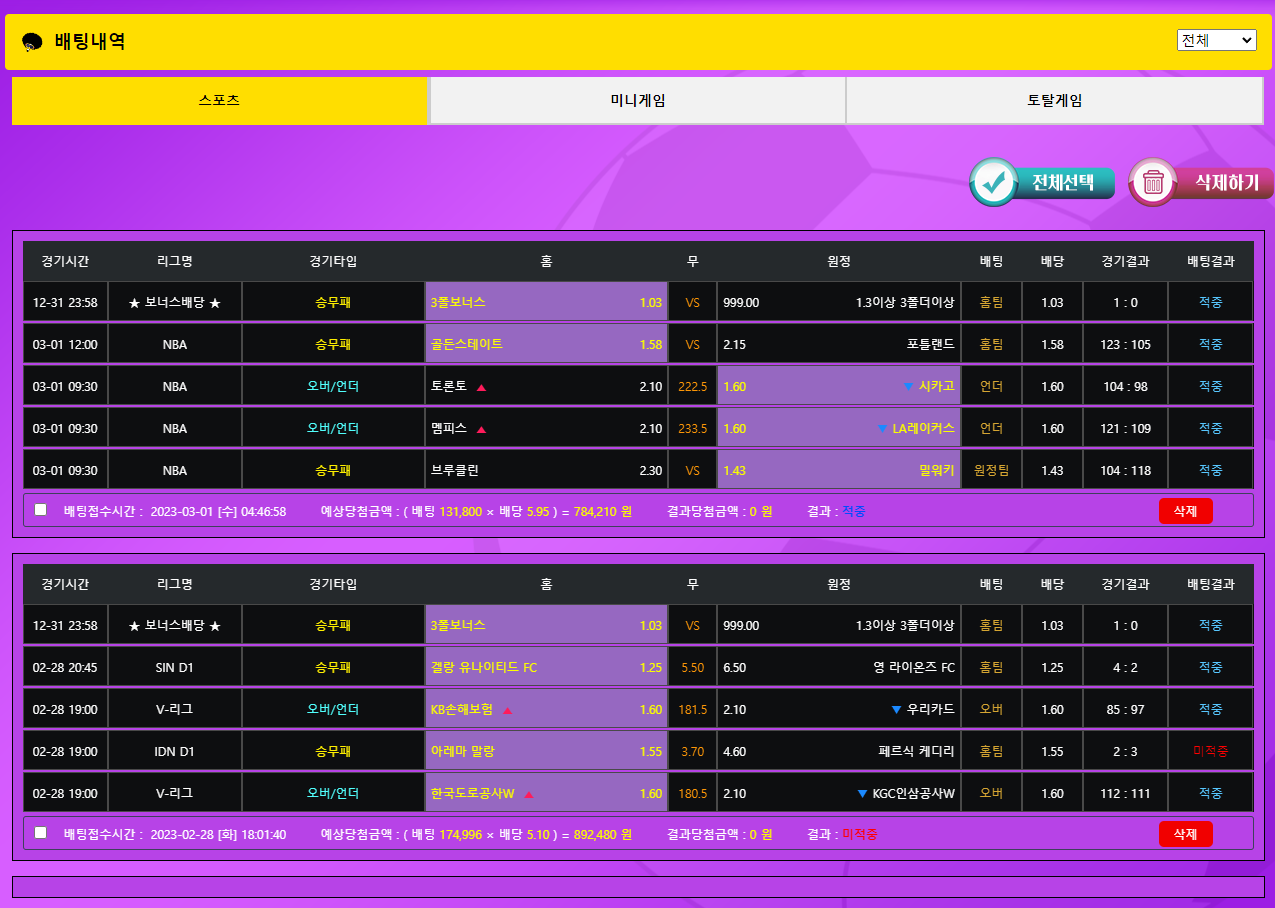The width and height of the screenshot is (1275, 908).
Task: Click the red up arrow beside 토론토
Action: [x=481, y=387]
